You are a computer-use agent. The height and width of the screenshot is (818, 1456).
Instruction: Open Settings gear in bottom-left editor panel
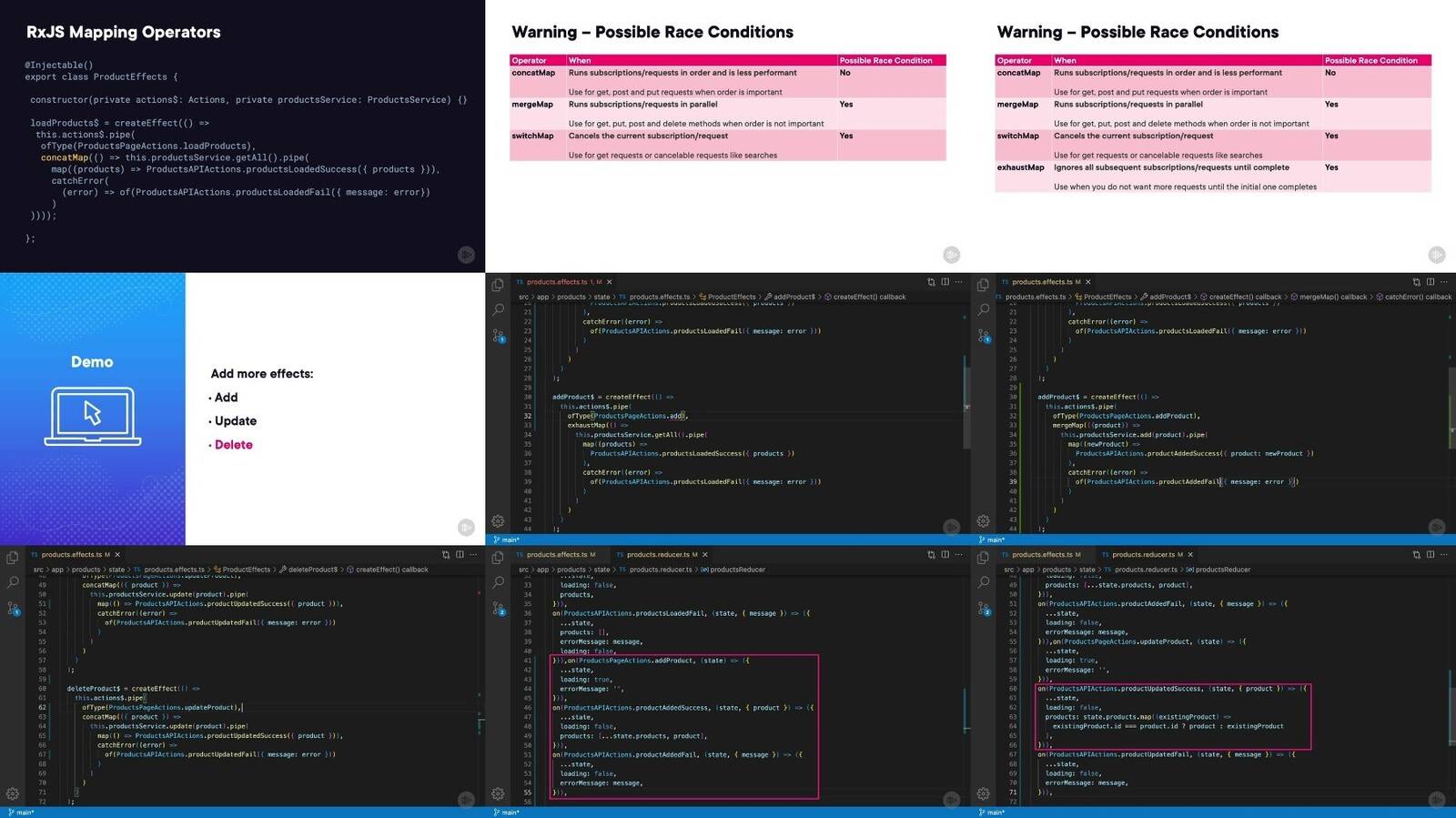[13, 793]
